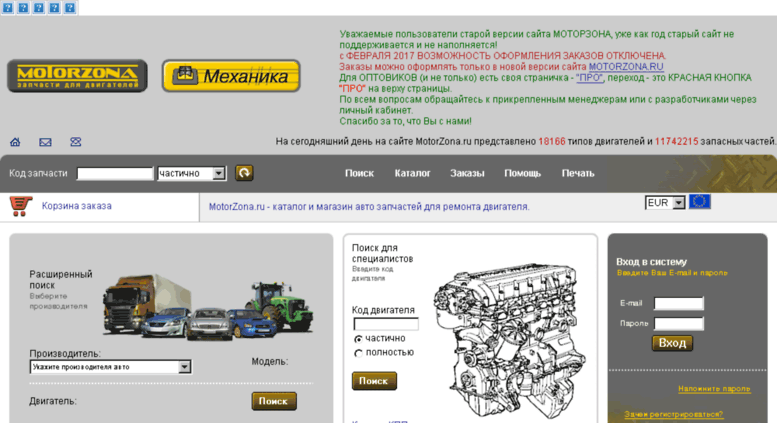This screenshot has height=423, width=777.
Task: Select the 'частично' radio button
Action: (358, 339)
